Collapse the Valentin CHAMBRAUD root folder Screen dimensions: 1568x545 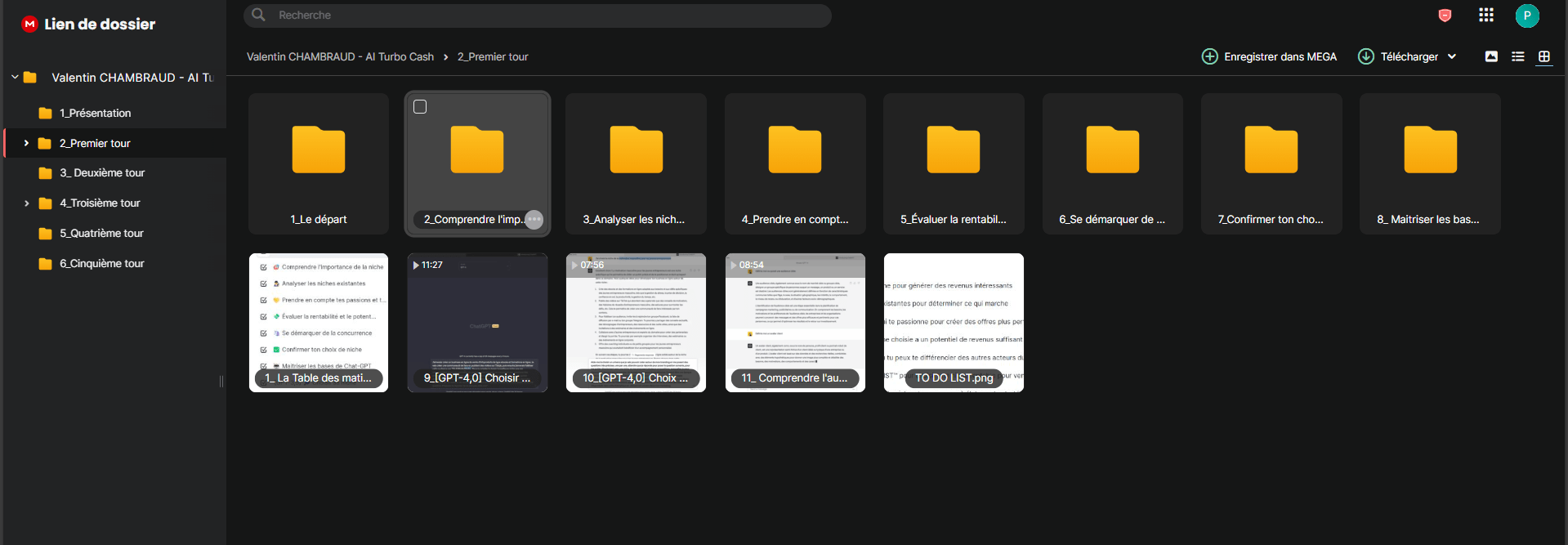point(15,78)
